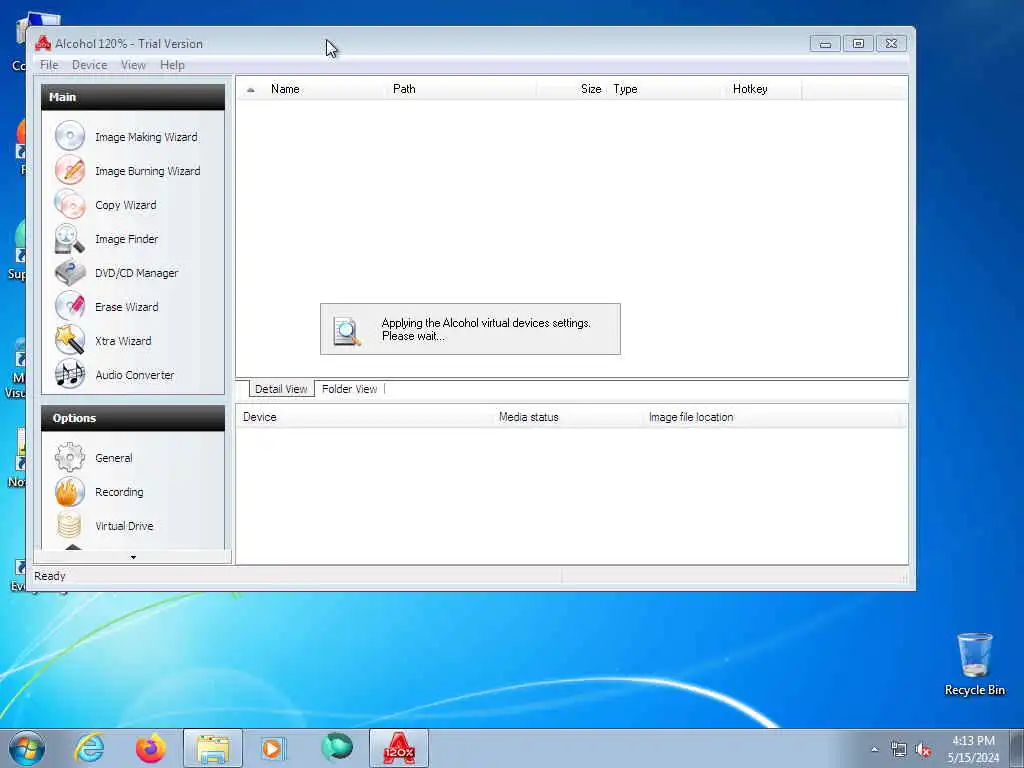The height and width of the screenshot is (768, 1024).
Task: Select the Image Making Wizard label
Action: click(x=146, y=137)
